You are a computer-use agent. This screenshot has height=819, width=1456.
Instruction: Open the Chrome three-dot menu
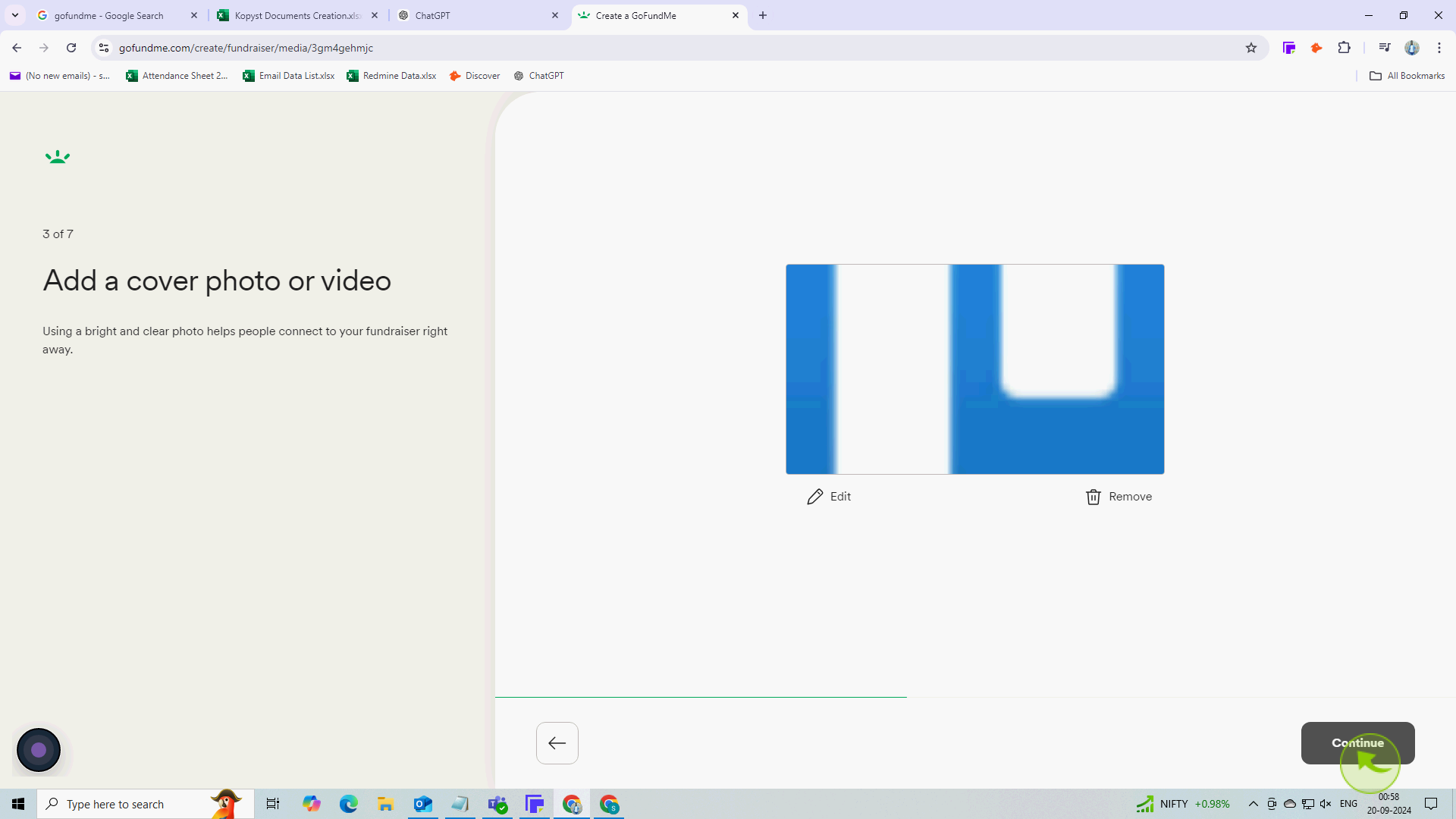tap(1439, 48)
